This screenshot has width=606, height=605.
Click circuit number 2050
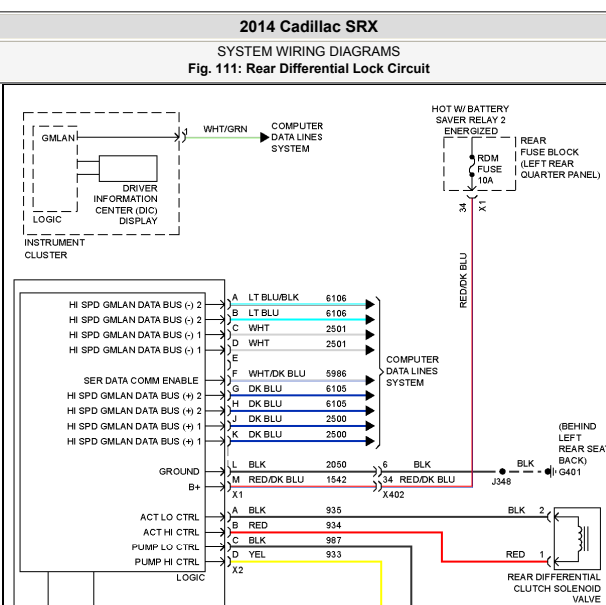[336, 464]
